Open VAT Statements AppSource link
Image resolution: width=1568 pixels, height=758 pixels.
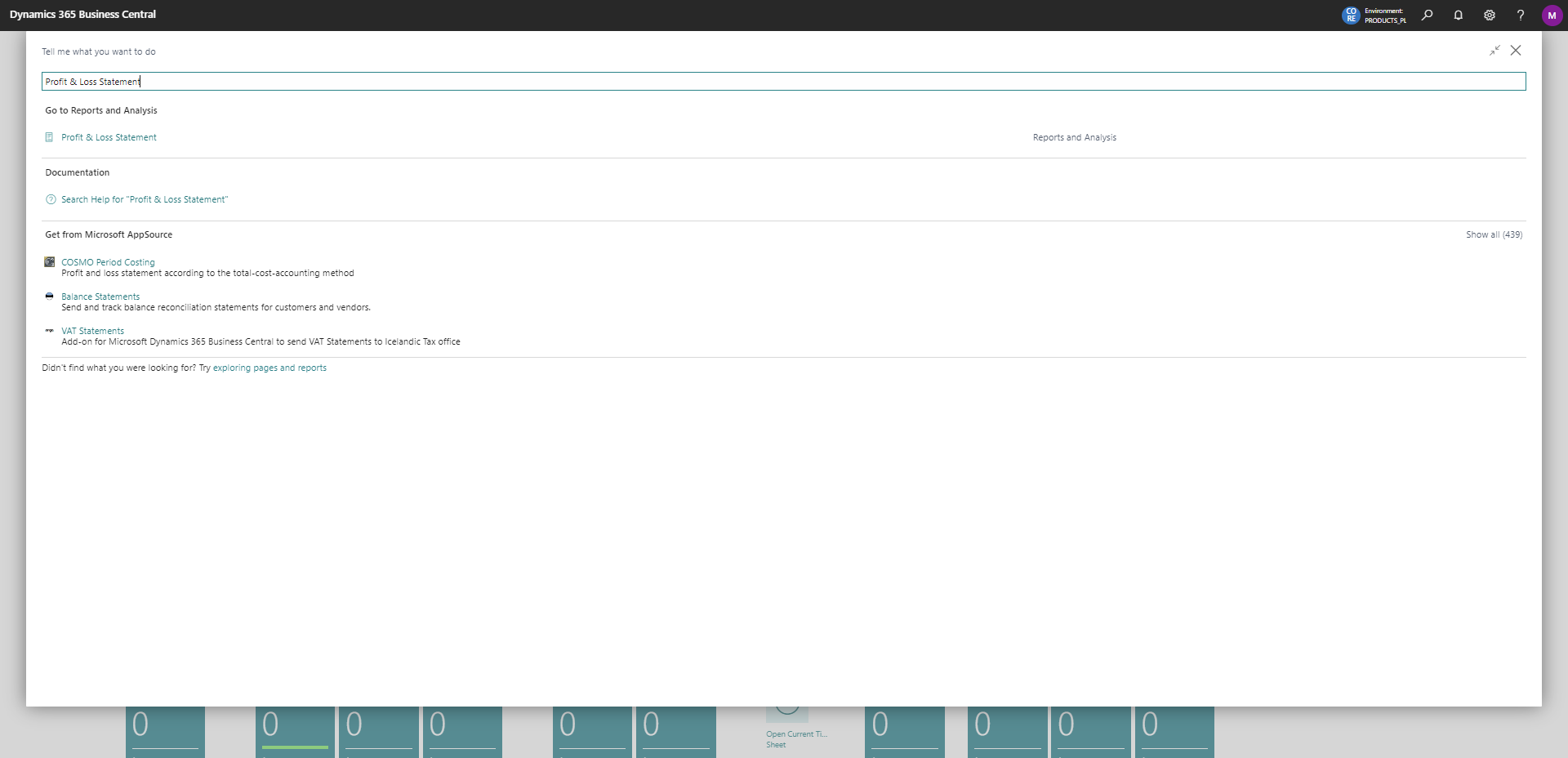92,331
